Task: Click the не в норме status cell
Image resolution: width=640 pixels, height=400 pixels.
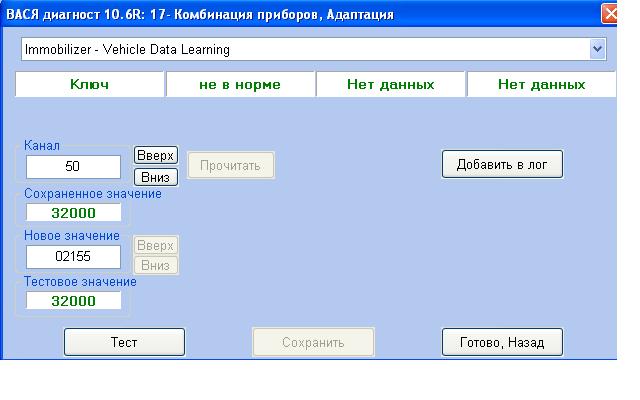Action: pyautogui.click(x=240, y=84)
